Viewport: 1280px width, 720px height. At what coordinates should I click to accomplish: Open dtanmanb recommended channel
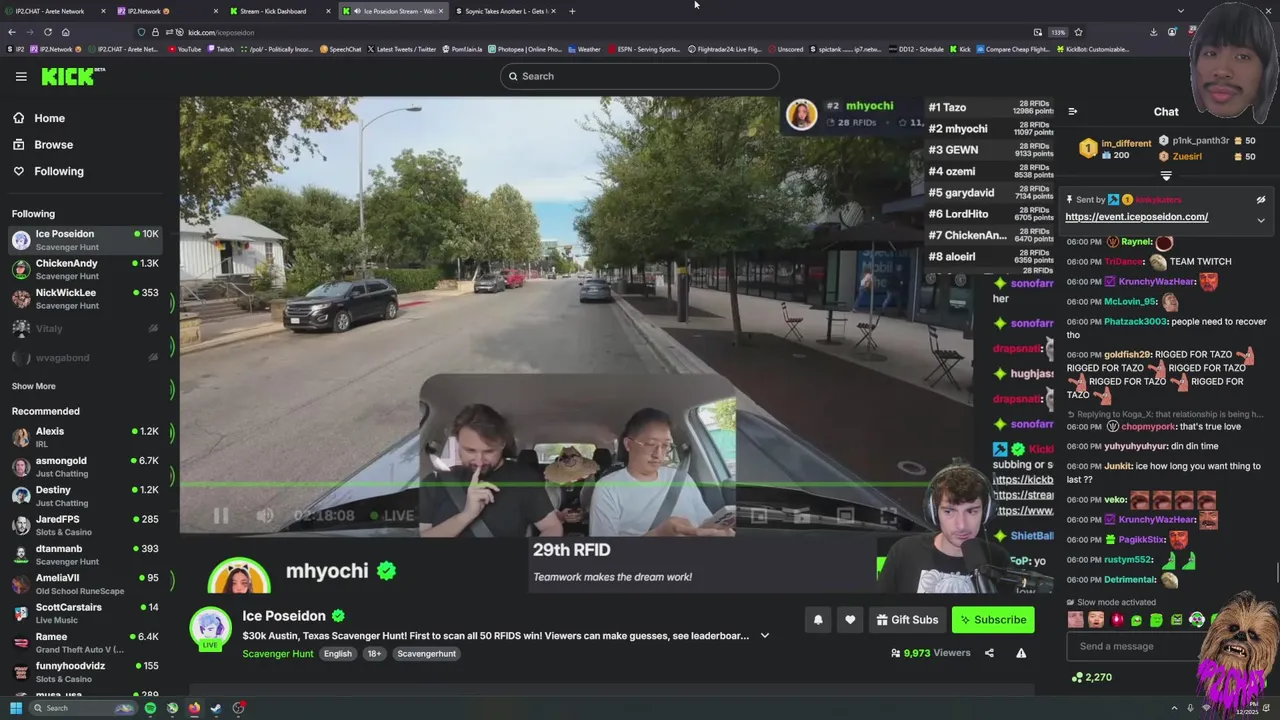tap(87, 555)
